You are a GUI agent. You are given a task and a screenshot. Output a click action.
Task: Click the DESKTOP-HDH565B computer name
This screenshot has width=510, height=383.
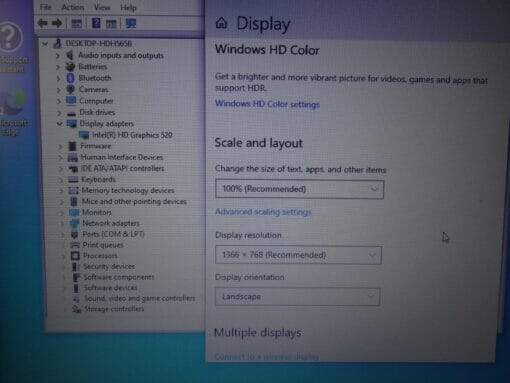point(99,43)
